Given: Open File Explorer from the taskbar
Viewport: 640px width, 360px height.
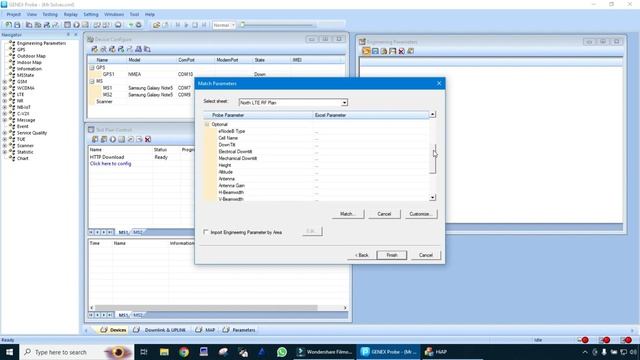Looking at the screenshot, I should click(164, 352).
